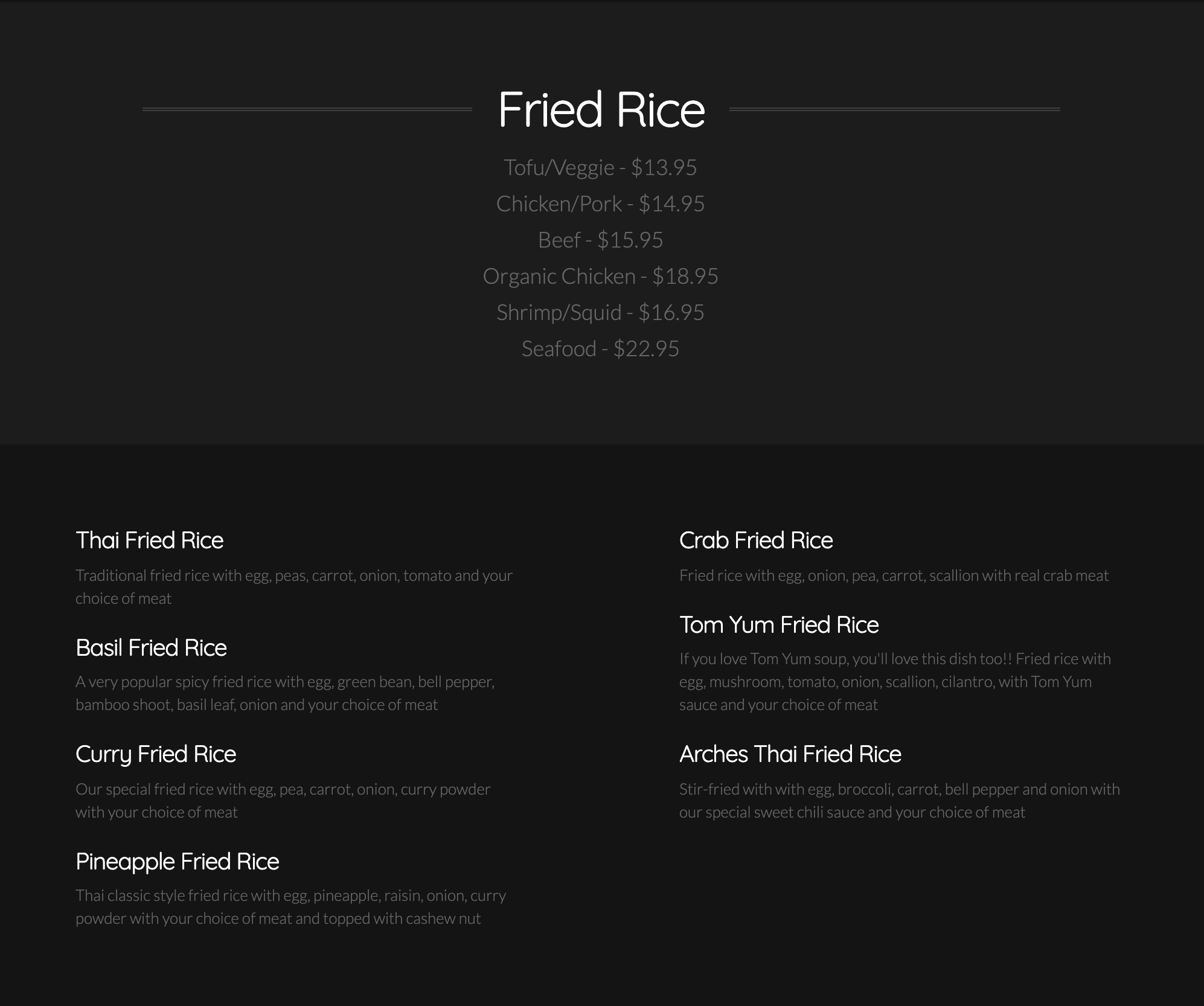The width and height of the screenshot is (1204, 1006).
Task: Select the Crab Fried Rice title
Action: point(756,540)
